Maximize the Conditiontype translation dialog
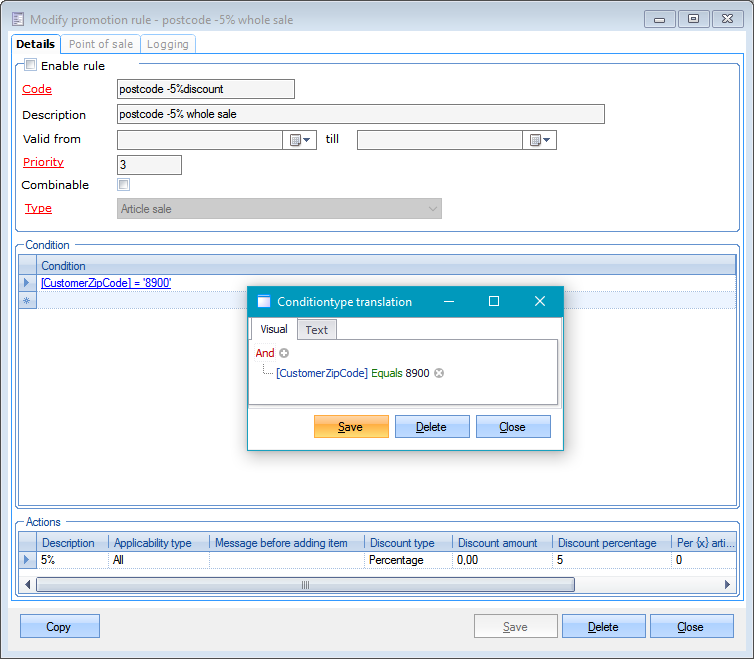Viewport: 754px width, 659px height. 493,301
